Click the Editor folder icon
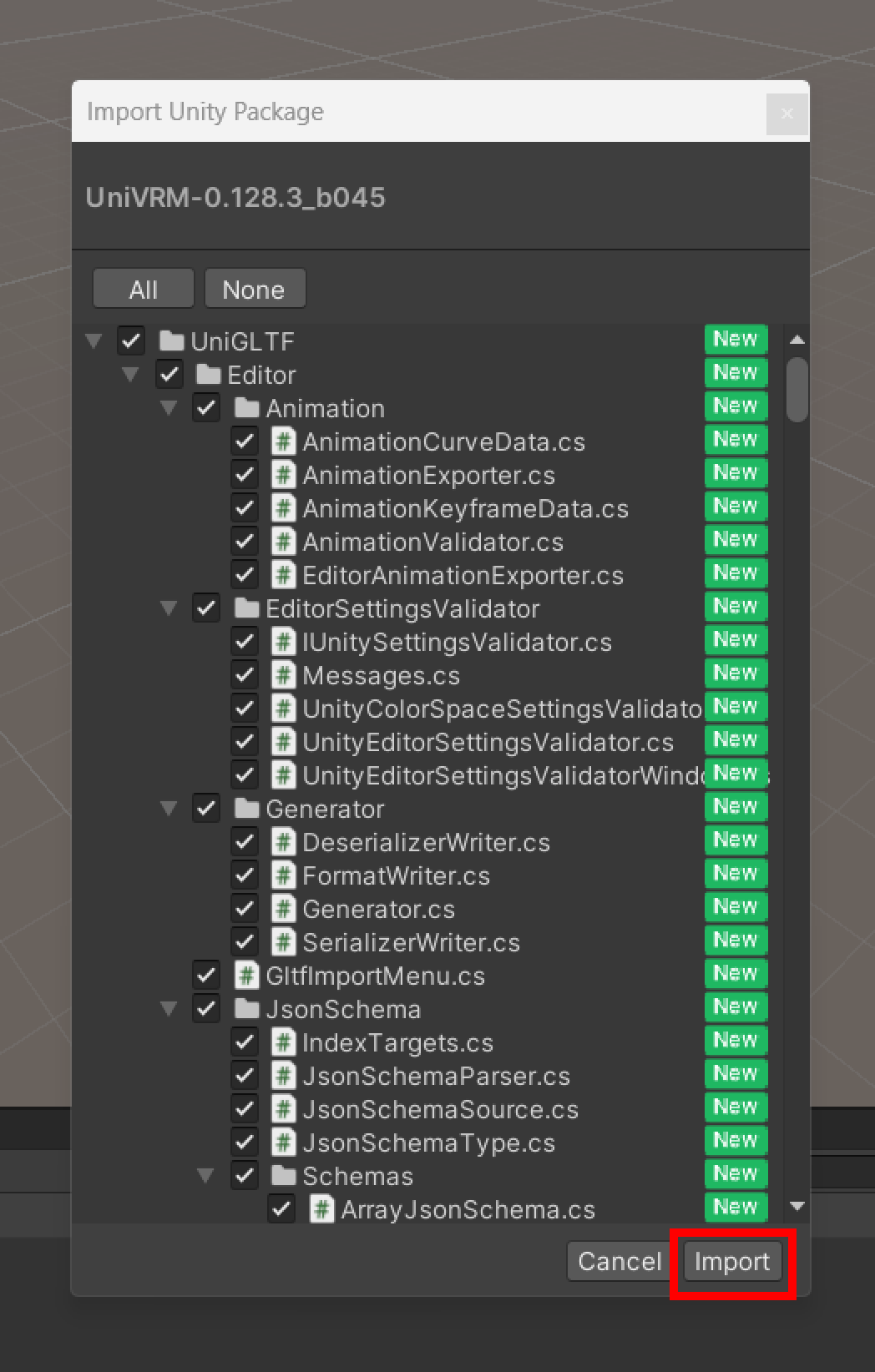875x1372 pixels. pyautogui.click(x=208, y=375)
